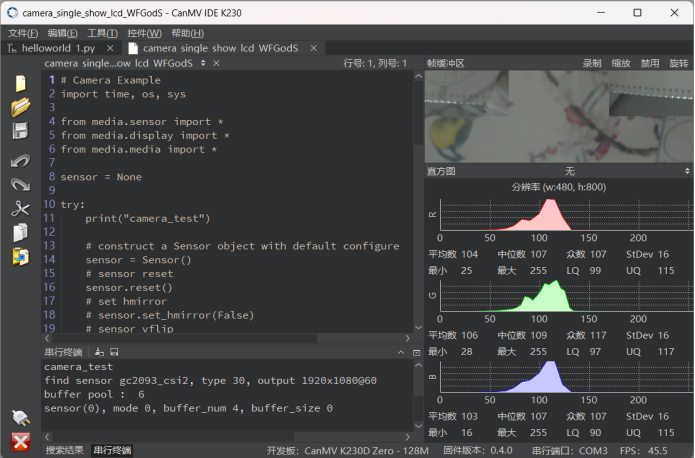Click line number 10 in editor gutter

coord(49,204)
